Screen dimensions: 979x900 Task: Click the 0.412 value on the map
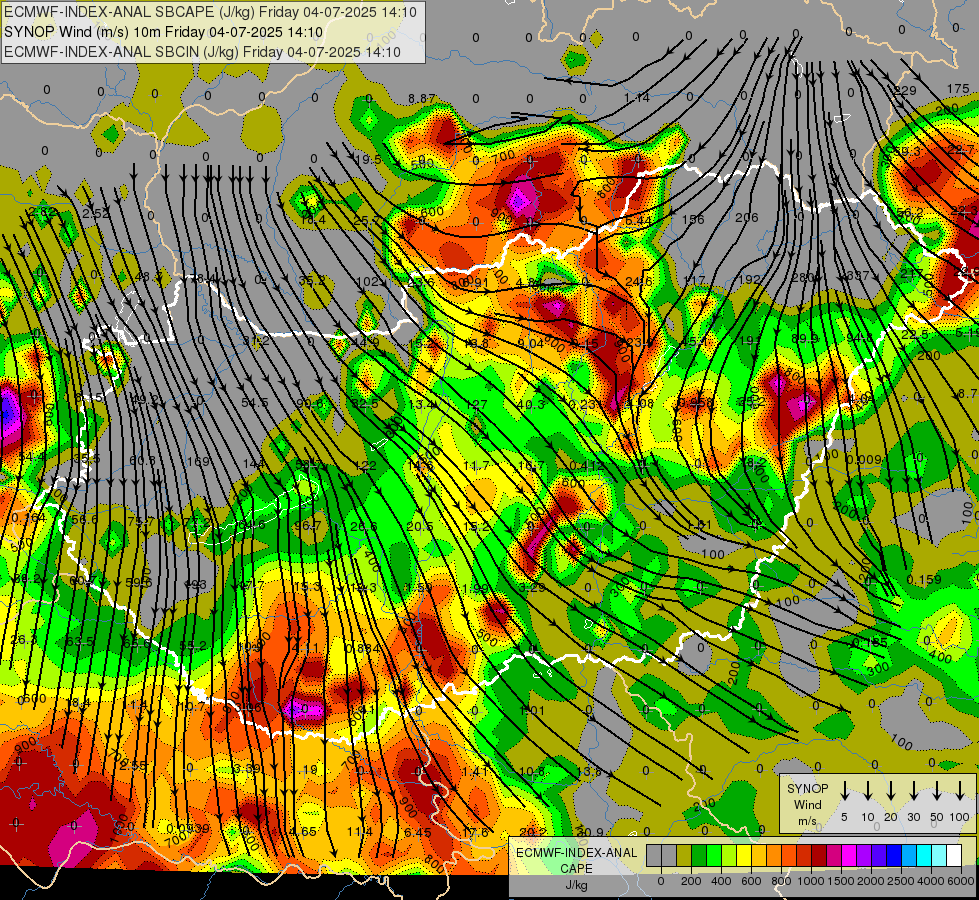coord(587,465)
